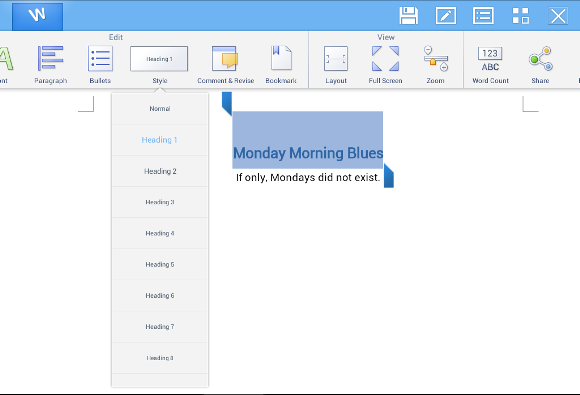Click the selection end handle after the heading

click(389, 176)
